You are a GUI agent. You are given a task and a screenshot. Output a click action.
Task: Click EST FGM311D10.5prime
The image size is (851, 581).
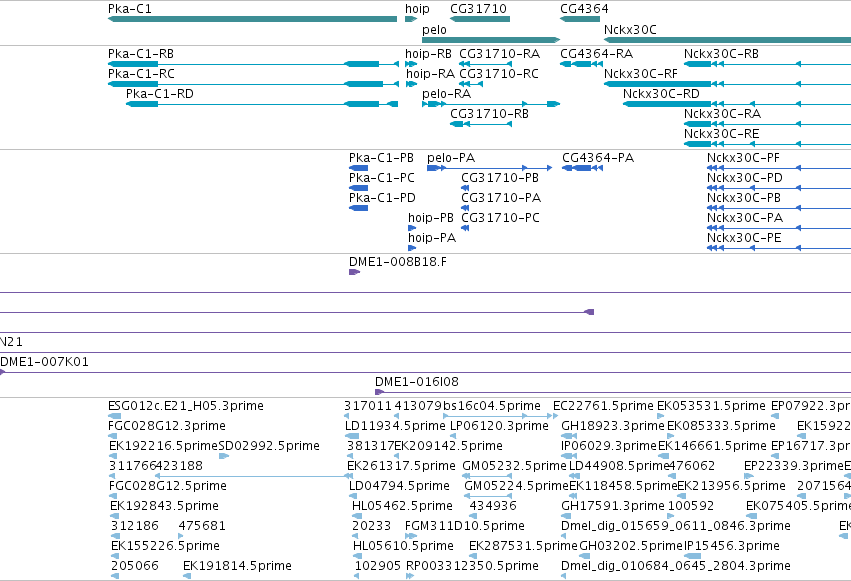click(465, 526)
